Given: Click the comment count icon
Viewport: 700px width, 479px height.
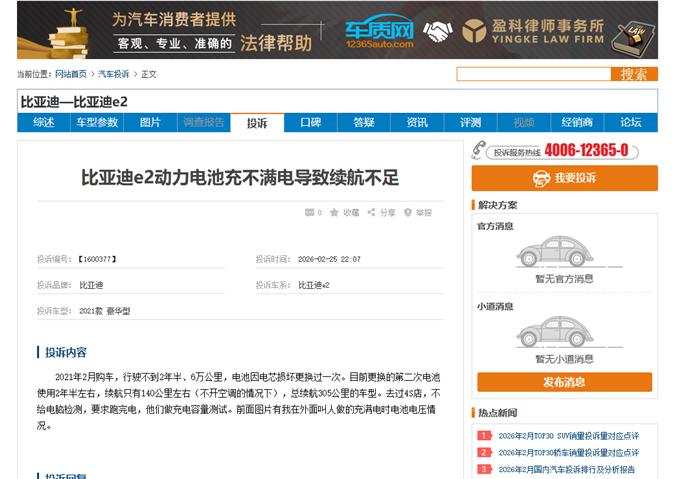Looking at the screenshot, I should (x=309, y=212).
